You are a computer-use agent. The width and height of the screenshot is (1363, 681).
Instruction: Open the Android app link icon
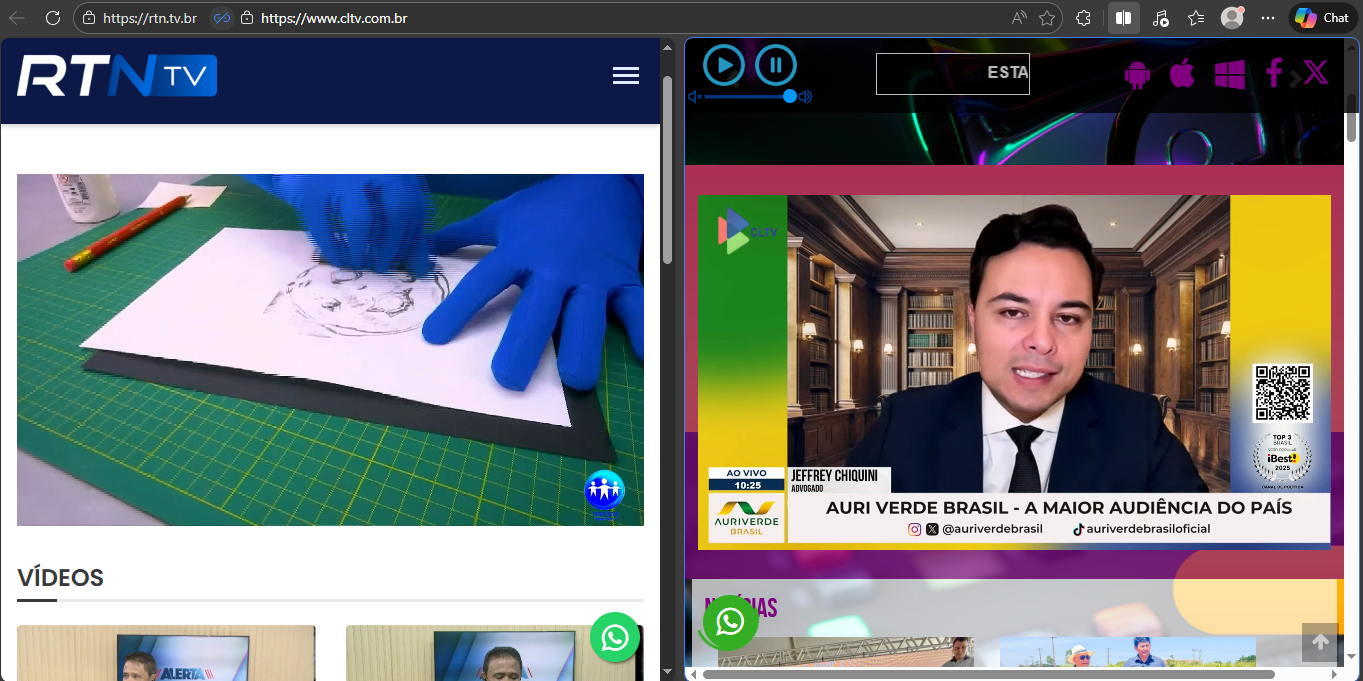point(1137,75)
